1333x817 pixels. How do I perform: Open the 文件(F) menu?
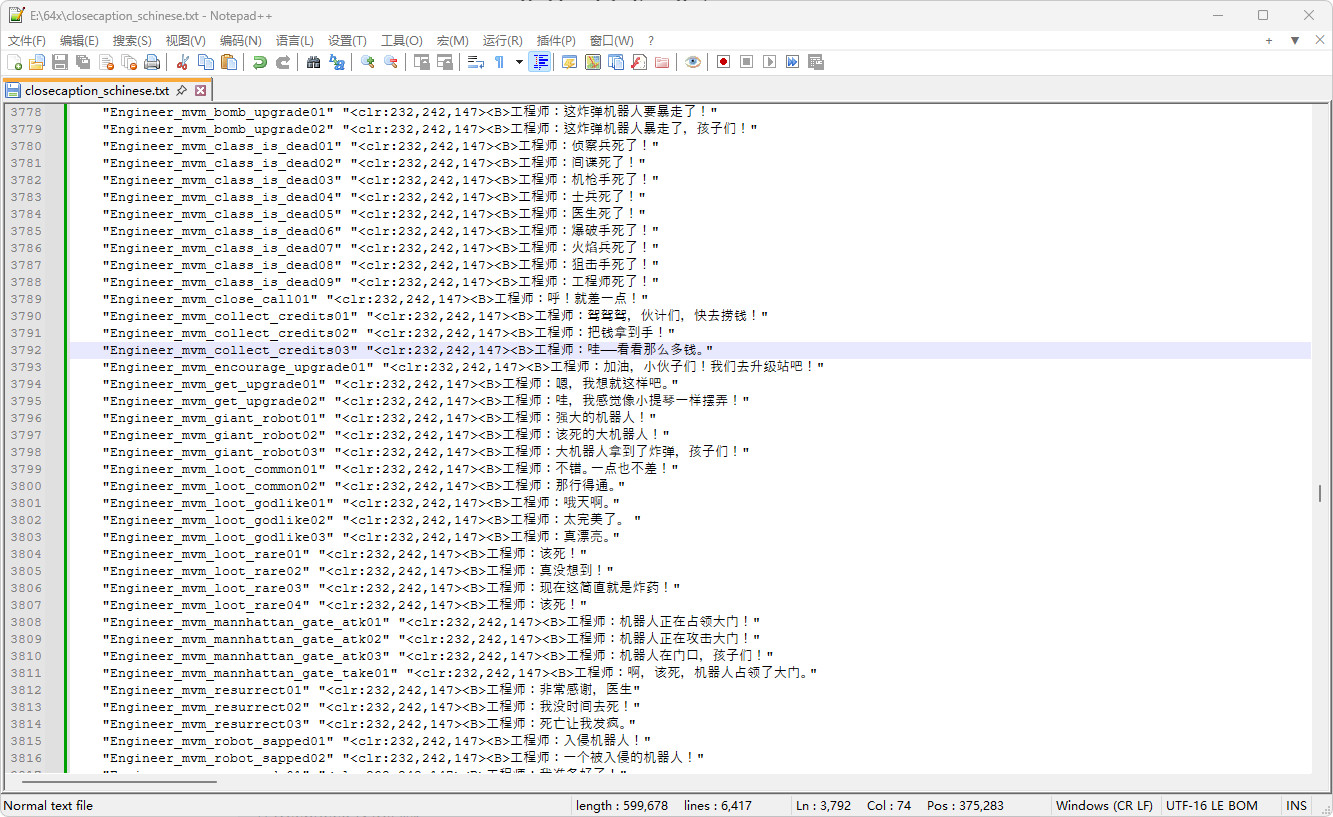point(27,40)
